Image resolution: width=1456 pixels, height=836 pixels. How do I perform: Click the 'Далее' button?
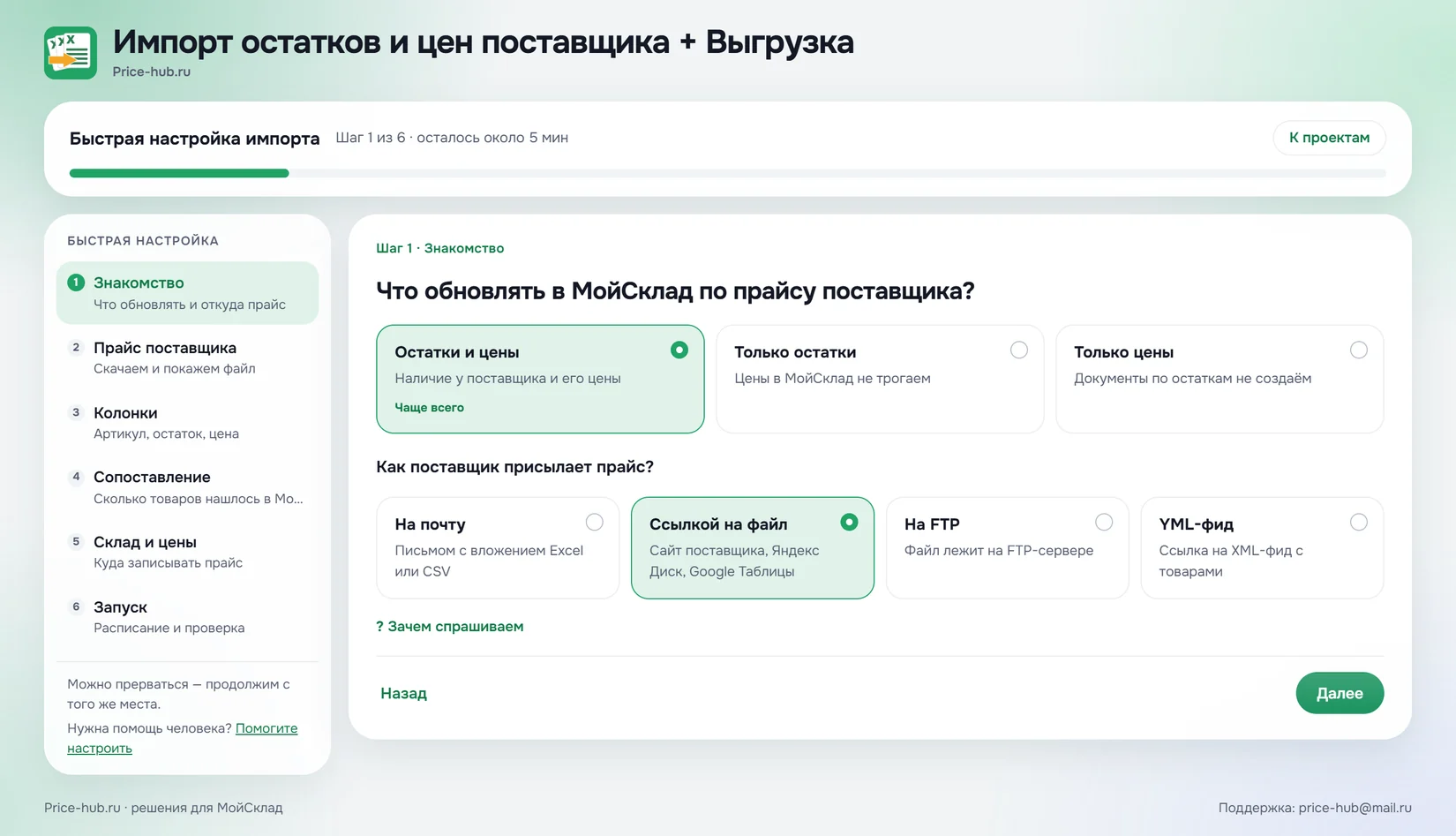[x=1340, y=693]
